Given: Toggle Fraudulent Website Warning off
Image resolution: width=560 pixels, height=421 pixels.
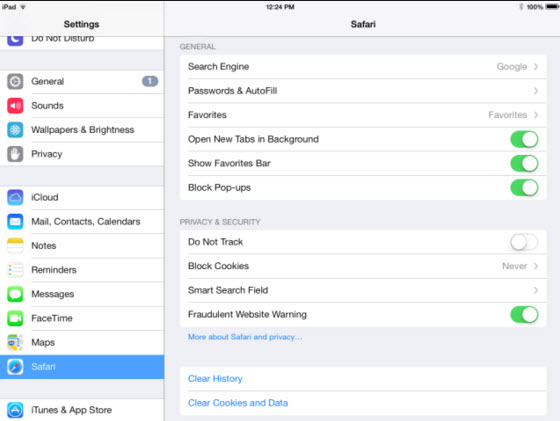Looking at the screenshot, I should tap(524, 315).
